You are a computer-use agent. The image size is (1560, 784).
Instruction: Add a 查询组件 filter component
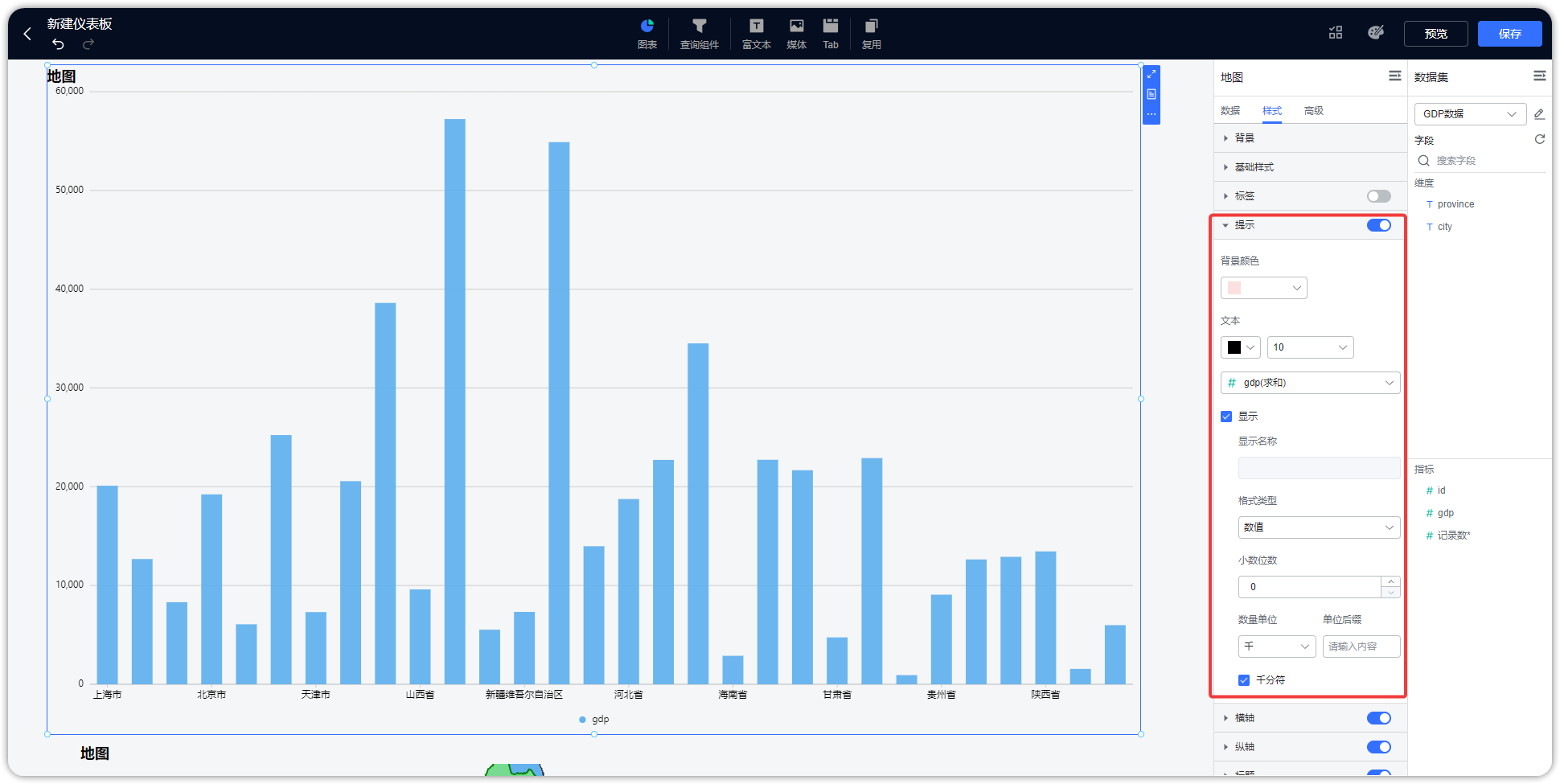700,34
